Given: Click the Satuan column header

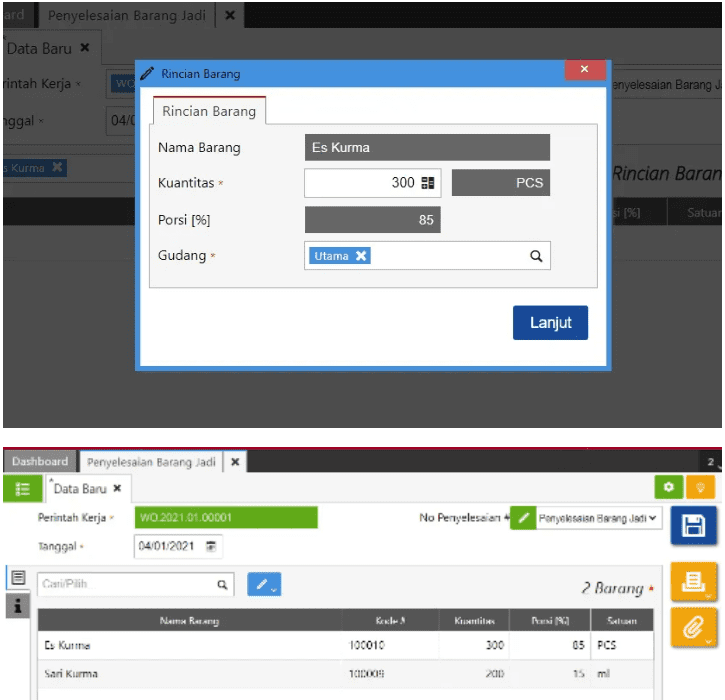Looking at the screenshot, I should pos(622,620).
